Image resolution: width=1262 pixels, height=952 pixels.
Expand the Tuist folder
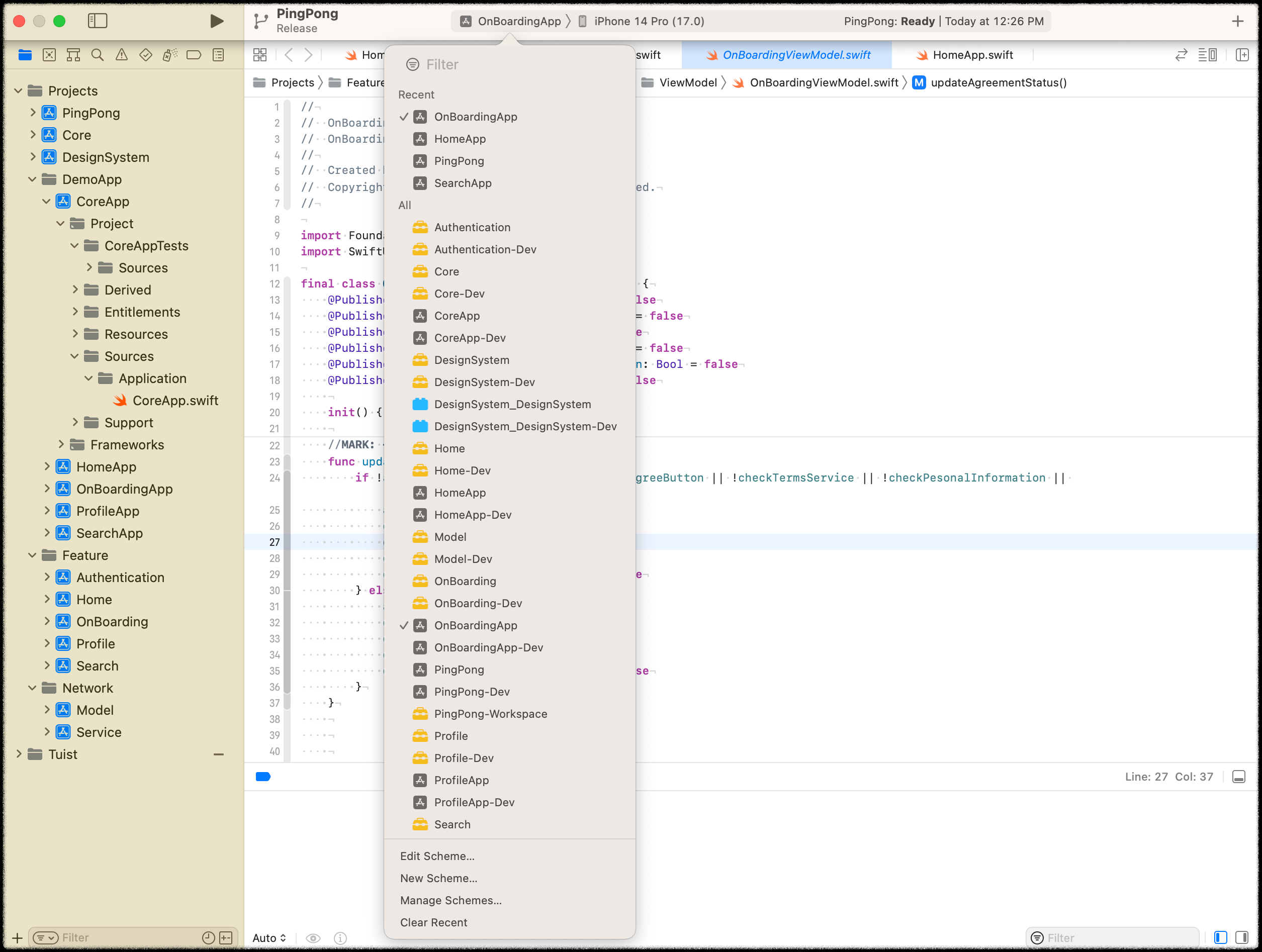19,754
